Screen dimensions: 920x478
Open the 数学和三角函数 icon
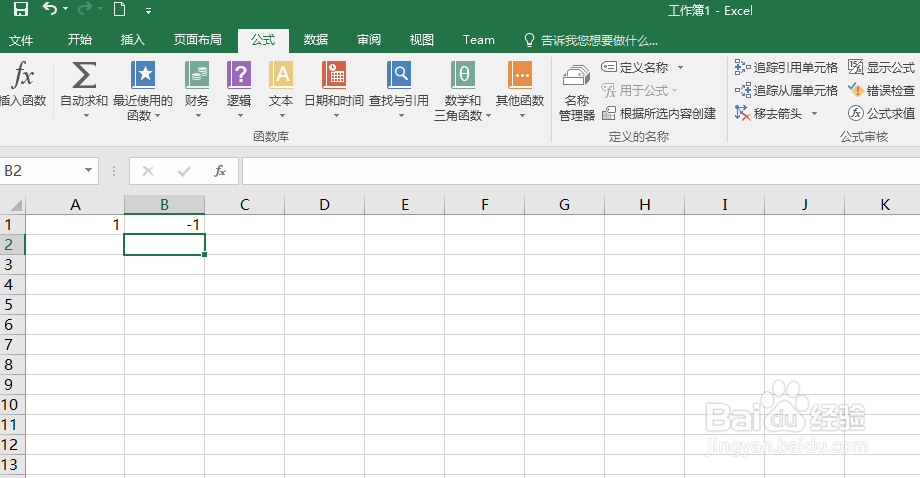click(x=463, y=75)
